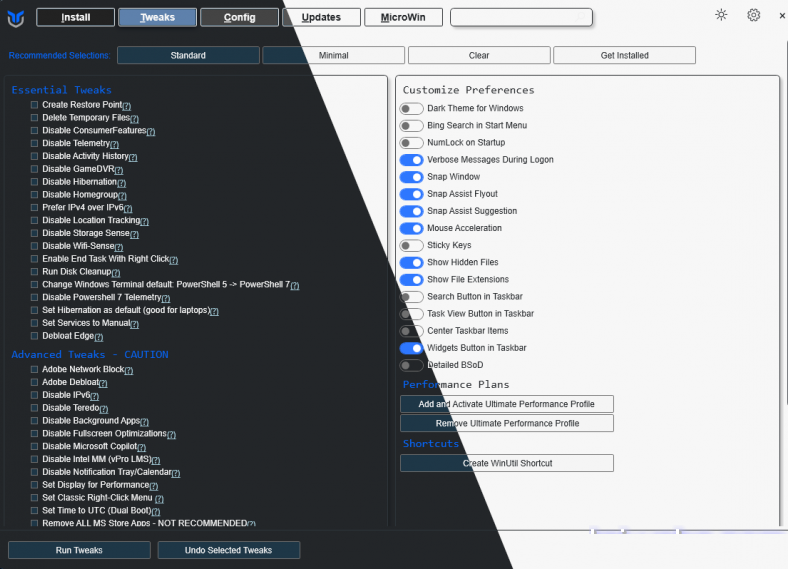Click the search magnifier icon
The height and width of the screenshot is (569, 788).
coord(580,17)
